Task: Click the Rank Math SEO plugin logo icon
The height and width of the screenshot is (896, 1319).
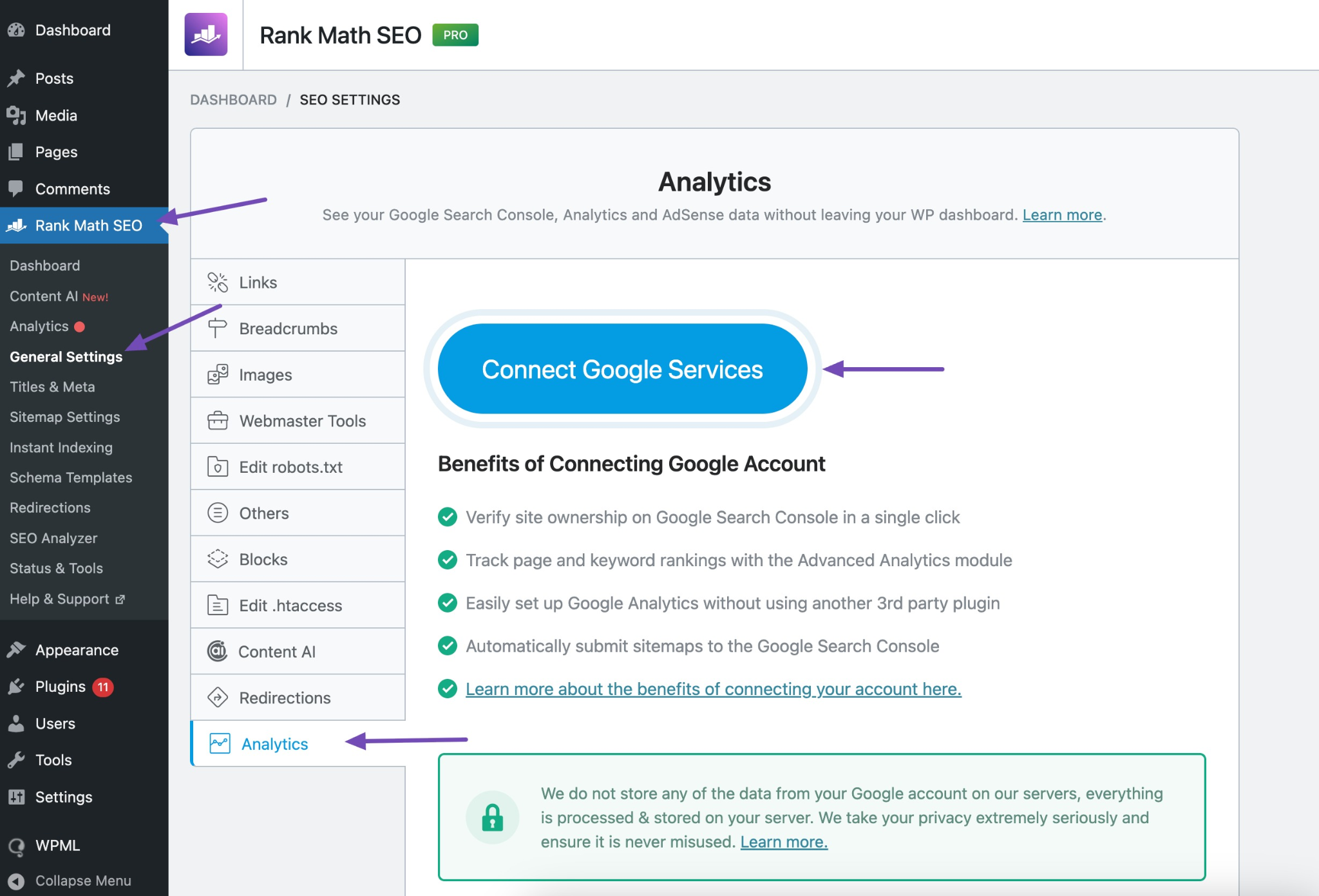Action: pyautogui.click(x=207, y=35)
